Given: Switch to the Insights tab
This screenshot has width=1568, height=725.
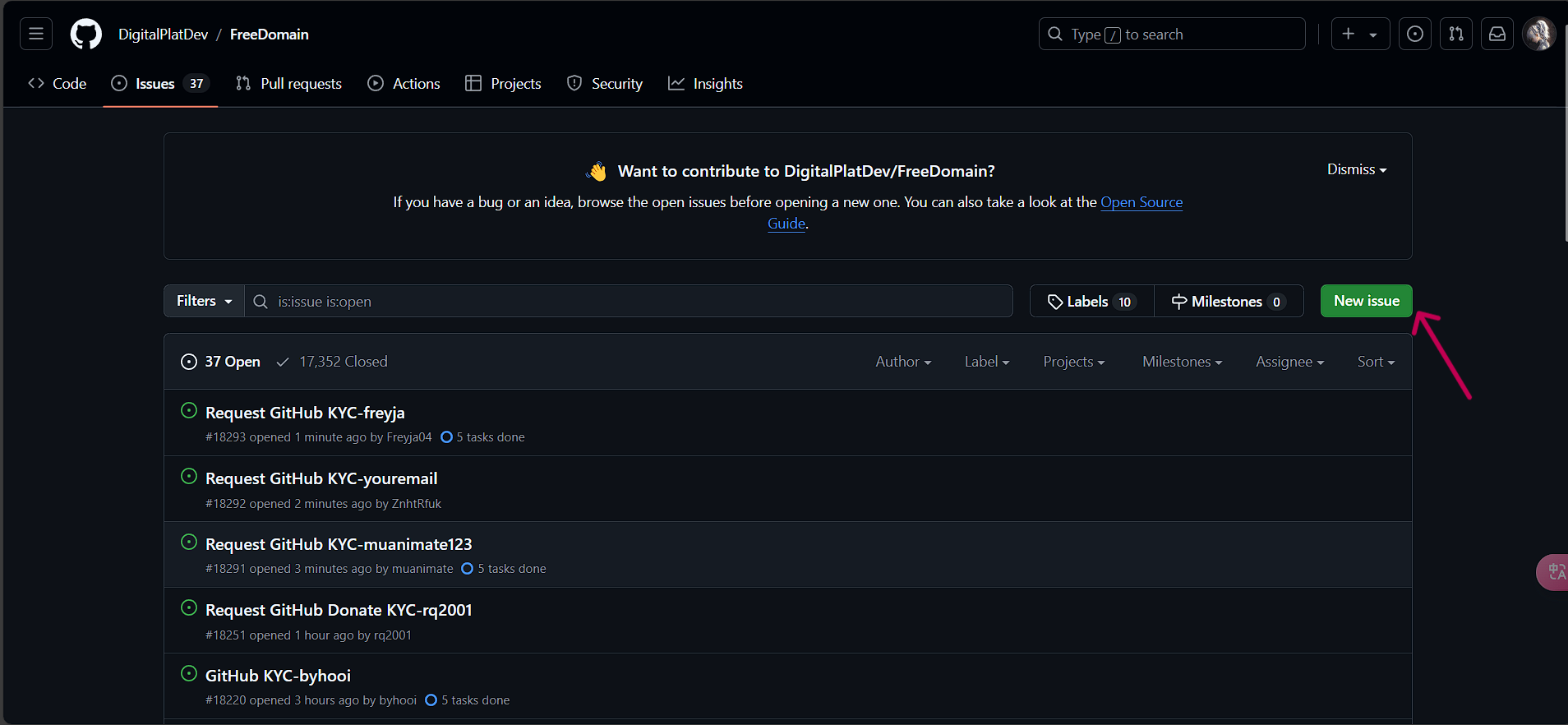Looking at the screenshot, I should tap(705, 83).
